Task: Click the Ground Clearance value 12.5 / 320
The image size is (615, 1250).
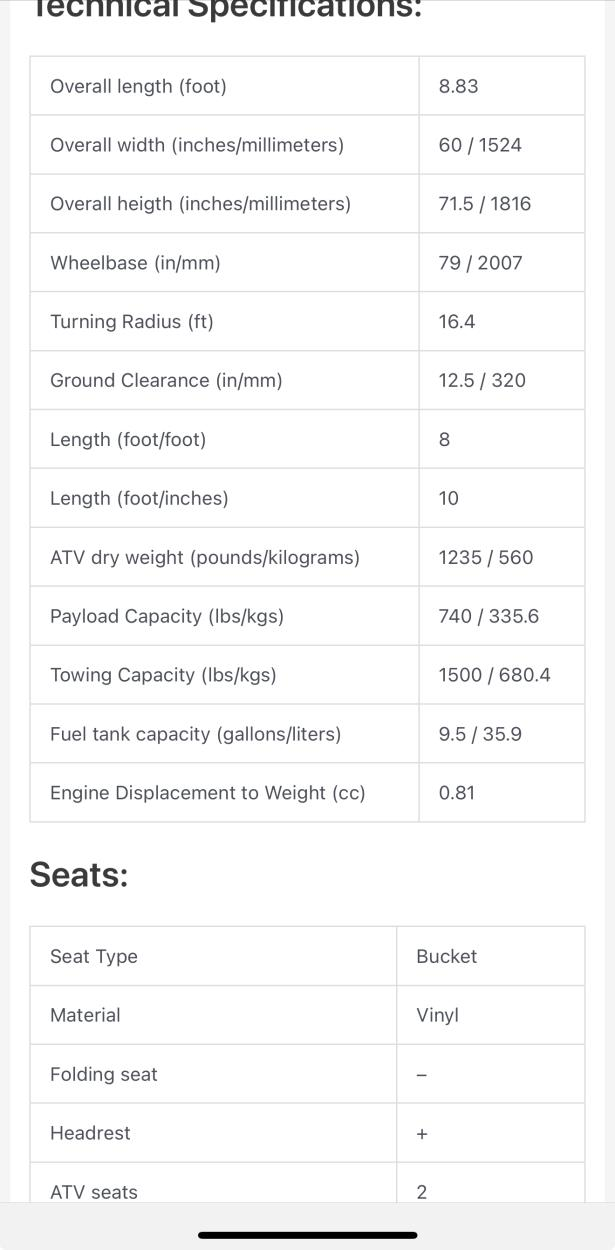Action: click(x=481, y=381)
